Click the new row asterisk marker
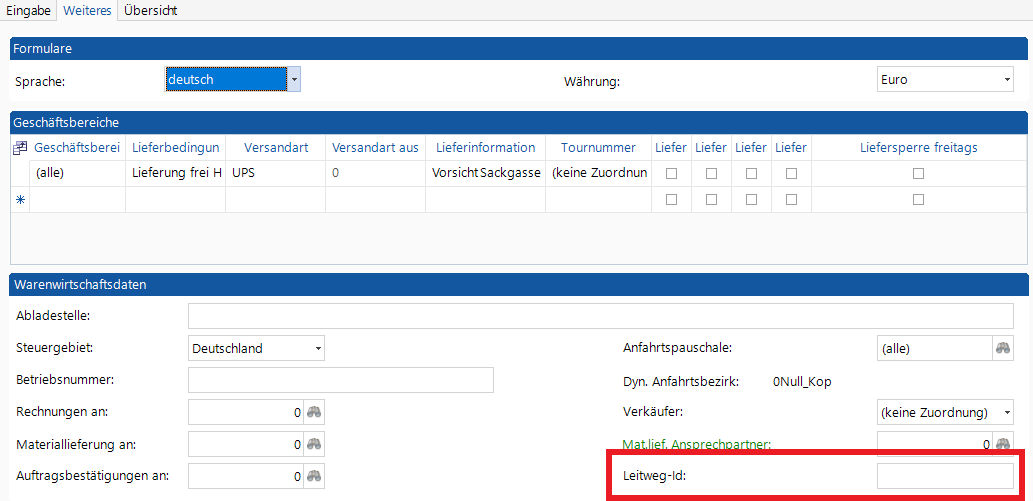Image resolution: width=1033 pixels, height=501 pixels. [x=20, y=200]
